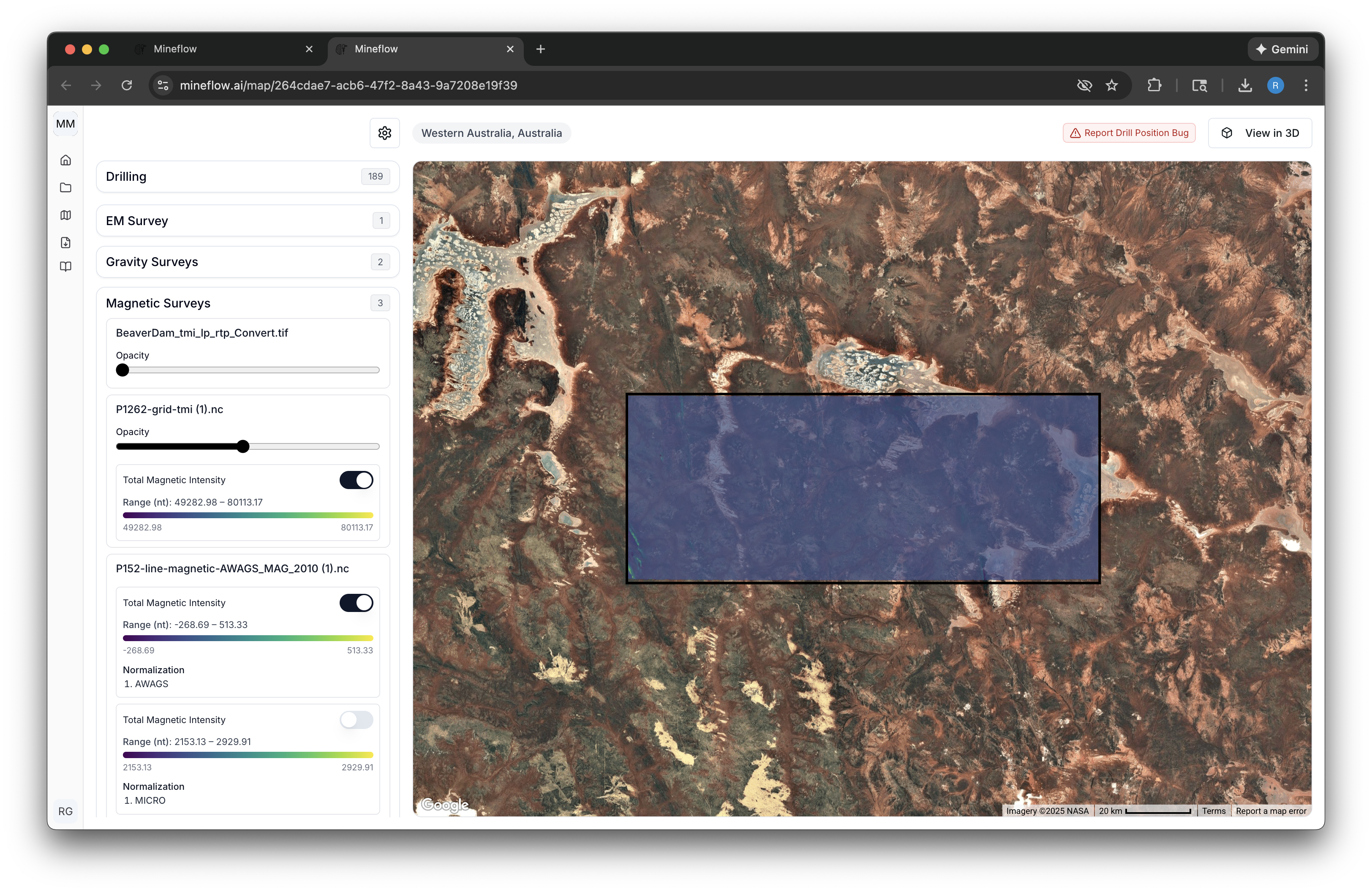Open the Home page from the sidebar
This screenshot has height=892, width=1372.
pyautogui.click(x=65, y=160)
